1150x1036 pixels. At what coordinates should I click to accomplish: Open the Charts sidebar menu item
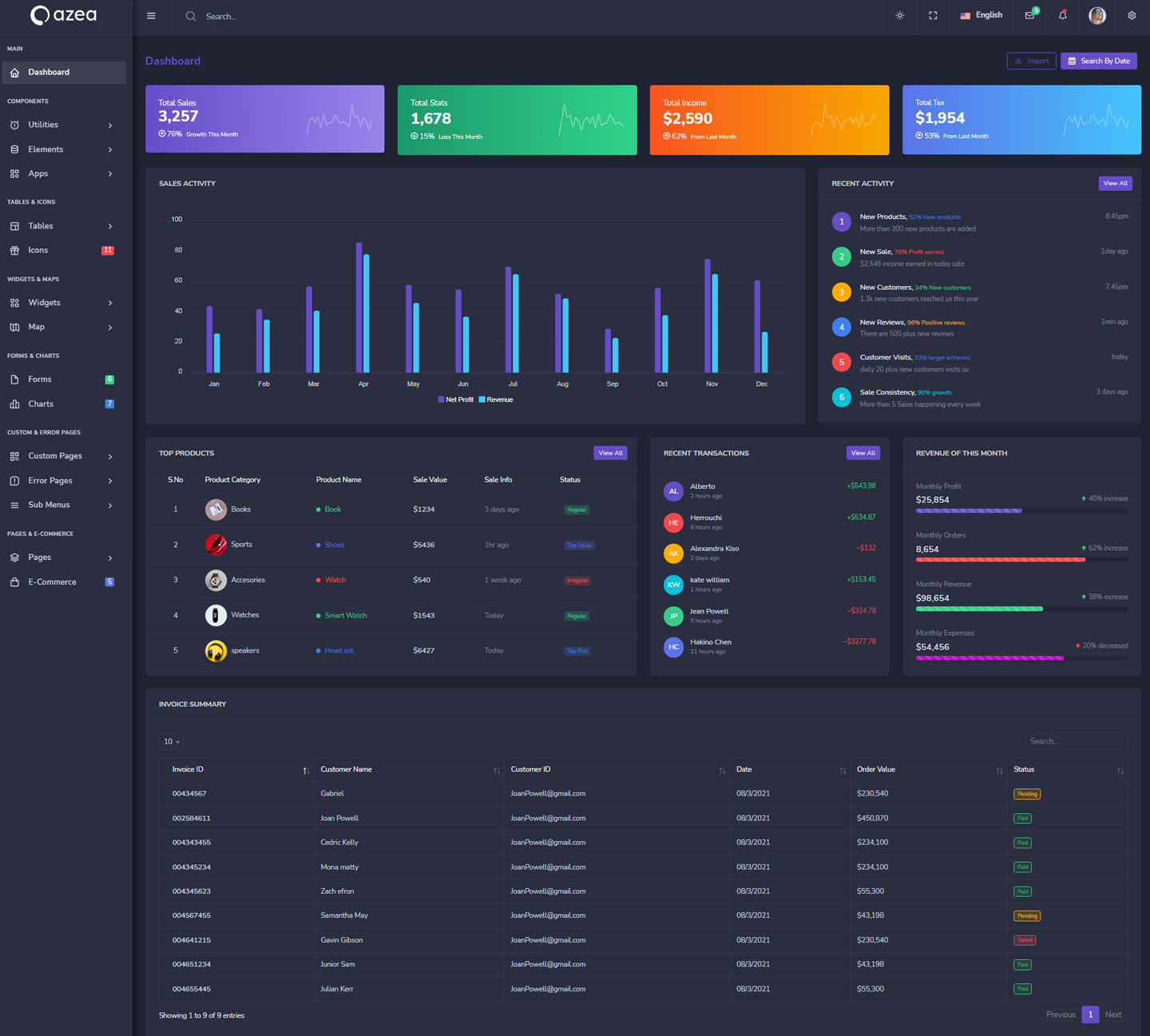[x=62, y=404]
